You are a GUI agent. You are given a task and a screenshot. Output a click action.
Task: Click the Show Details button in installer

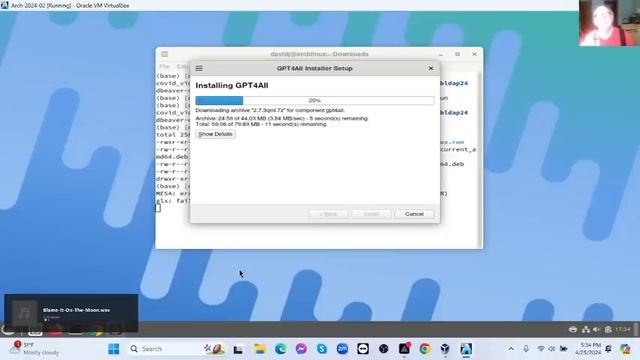click(x=216, y=134)
